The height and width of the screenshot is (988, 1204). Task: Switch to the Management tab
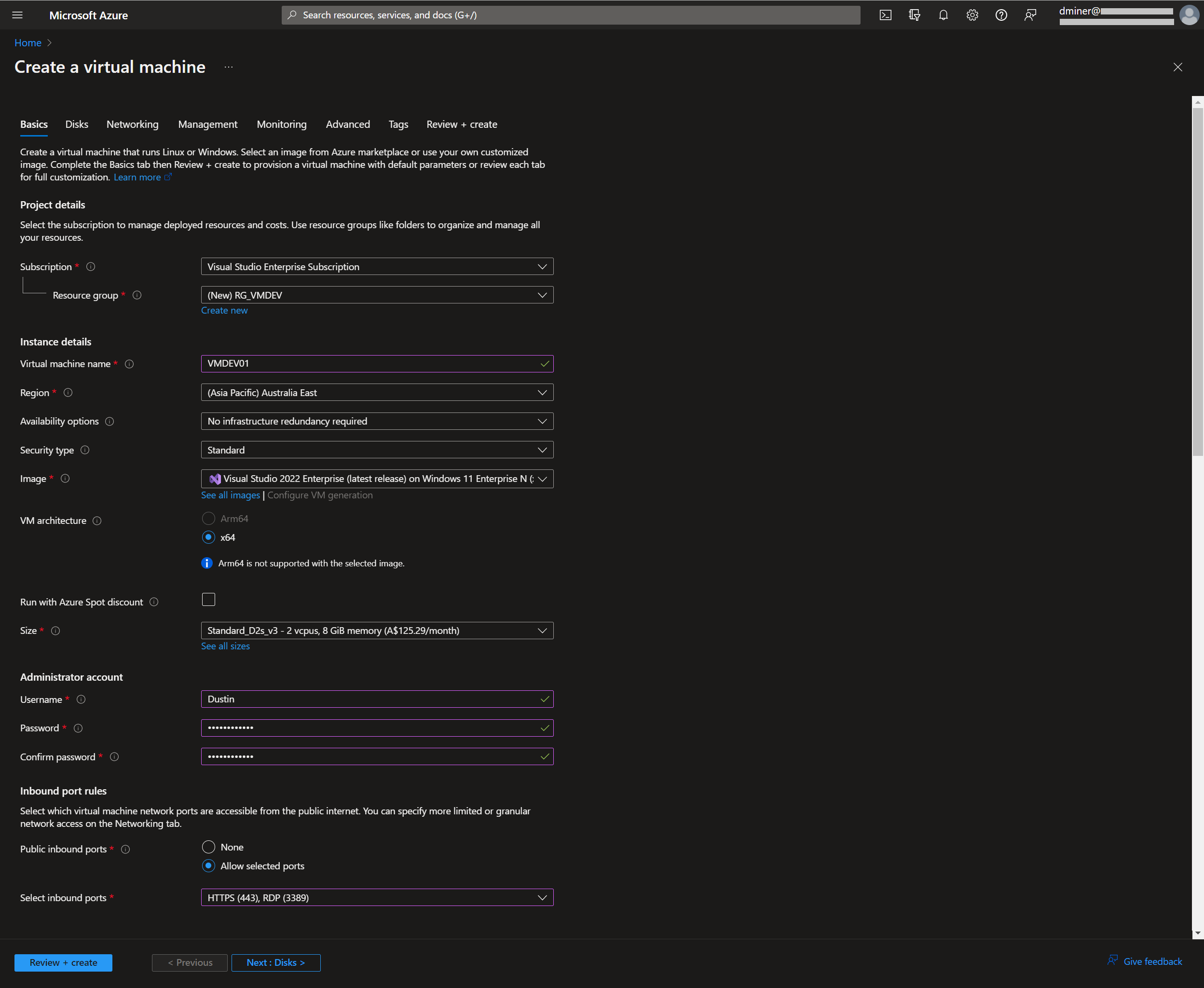(208, 124)
